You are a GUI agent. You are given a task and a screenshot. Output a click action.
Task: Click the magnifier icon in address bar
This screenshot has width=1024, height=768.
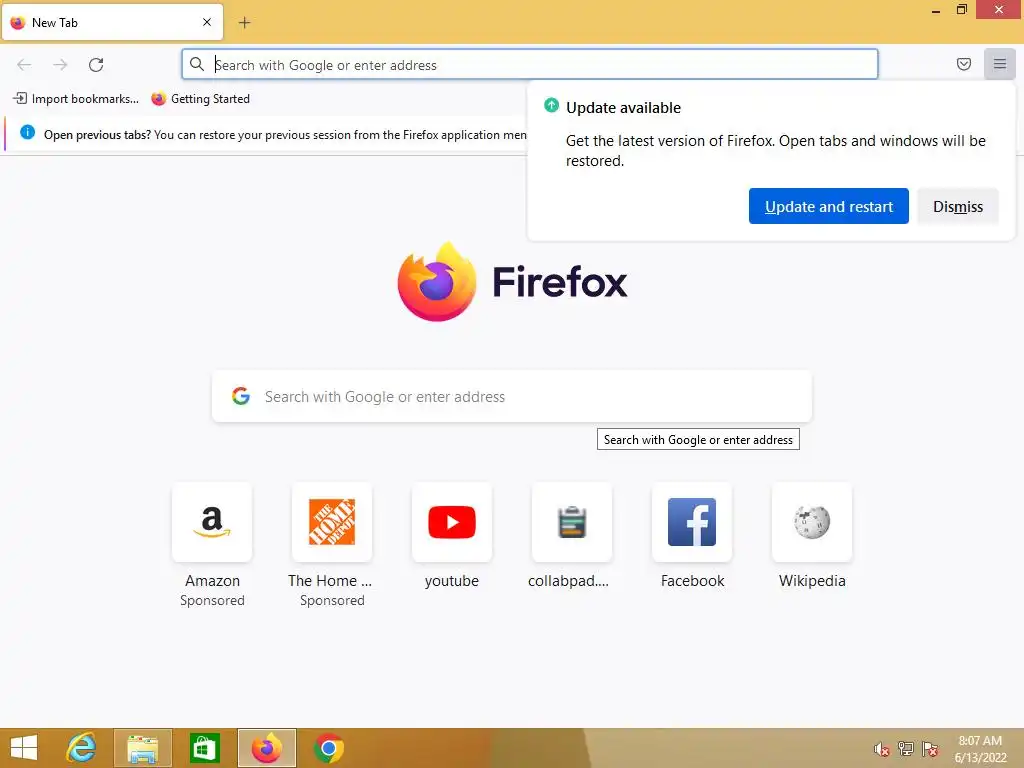tap(197, 64)
